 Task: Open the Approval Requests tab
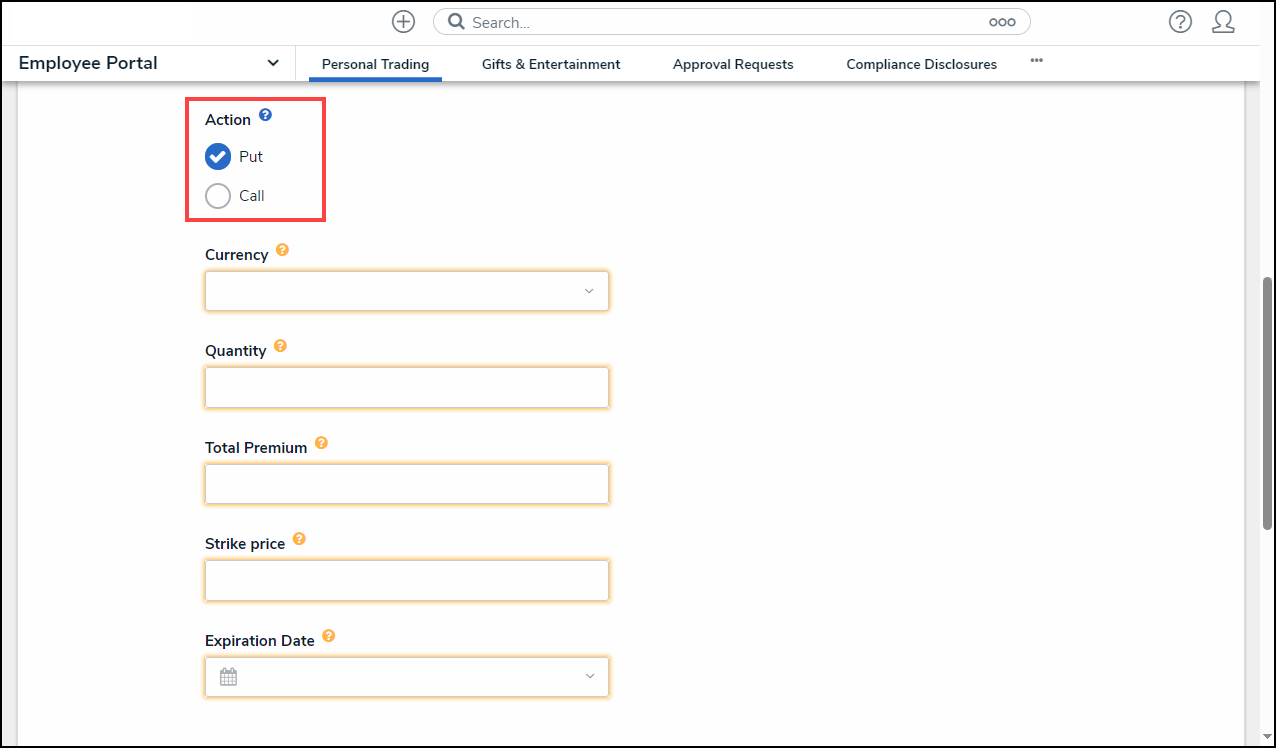[x=733, y=64]
